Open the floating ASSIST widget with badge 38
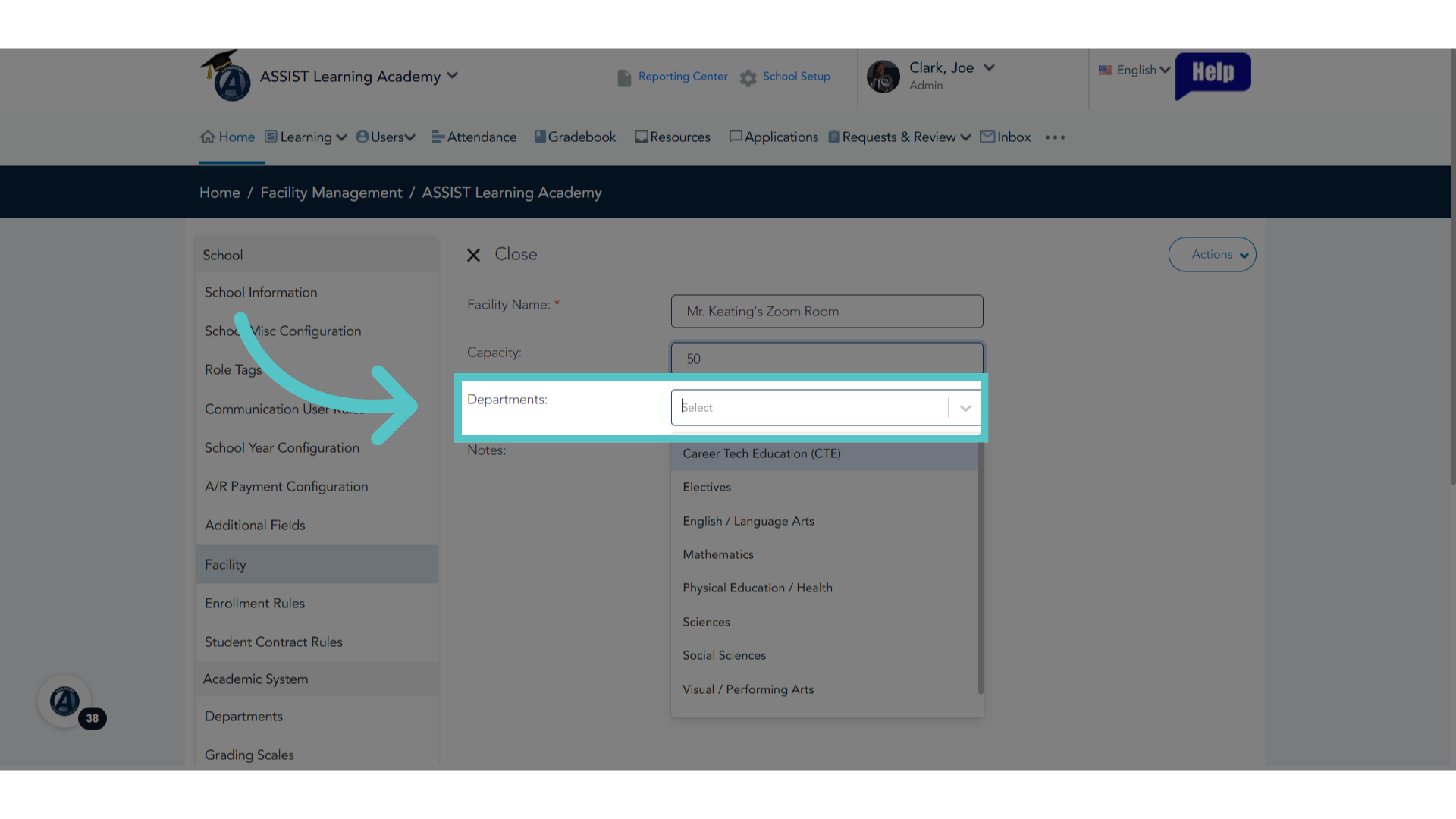The height and width of the screenshot is (819, 1456). tap(65, 701)
